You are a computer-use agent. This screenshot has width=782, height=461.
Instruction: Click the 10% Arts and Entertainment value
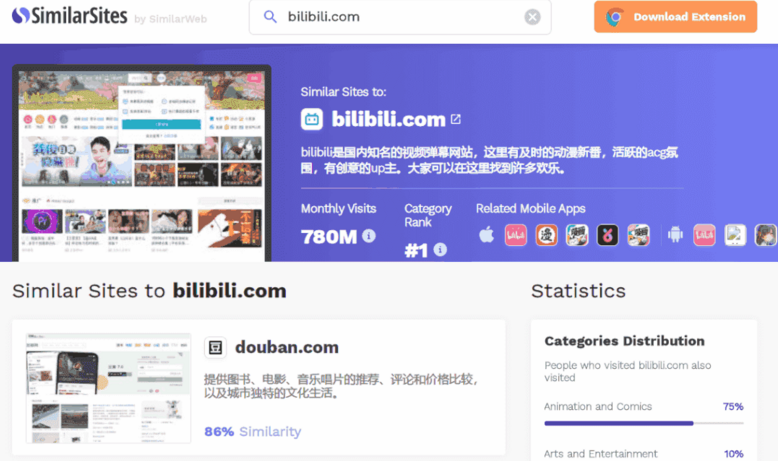[x=733, y=454]
